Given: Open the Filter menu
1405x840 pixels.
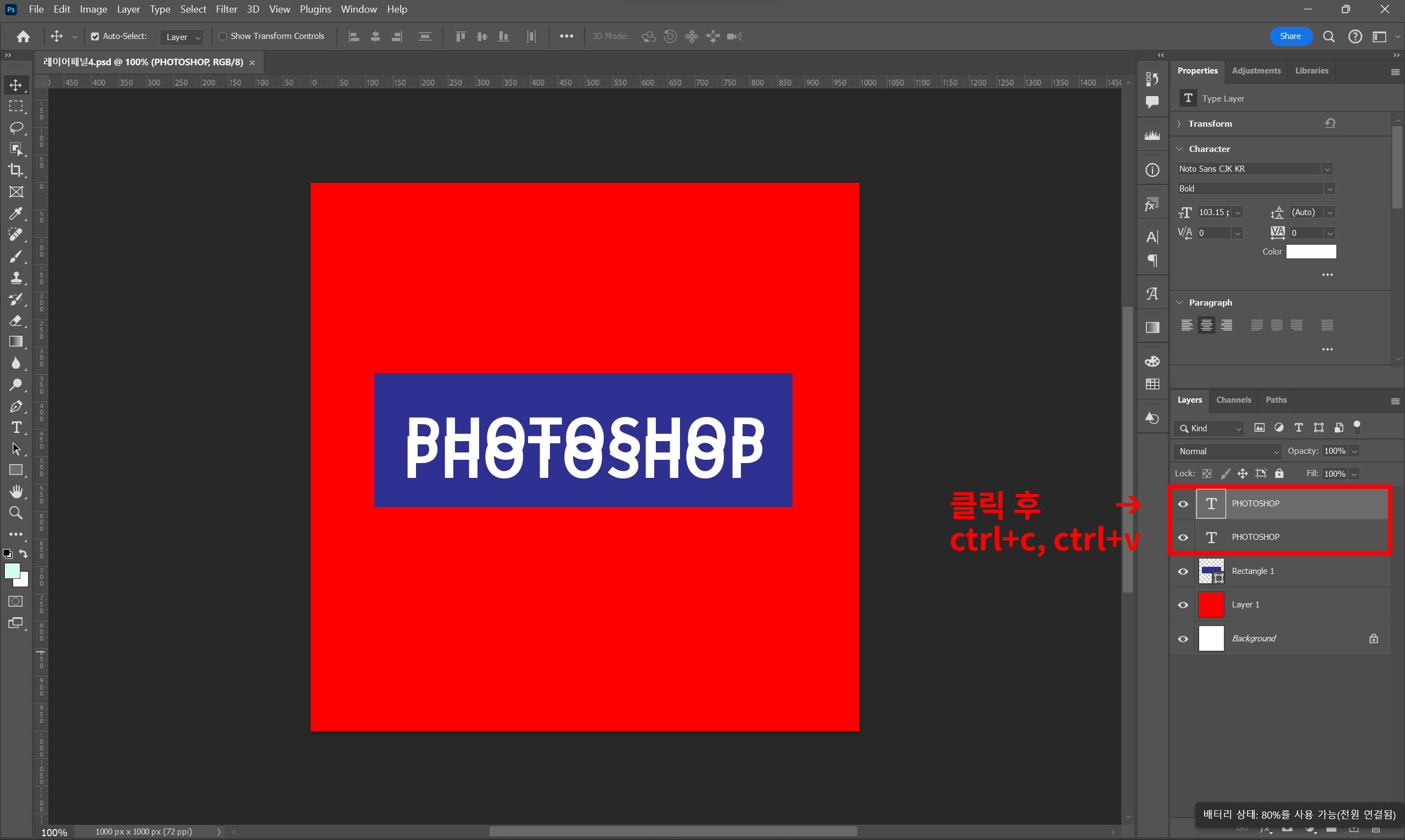Looking at the screenshot, I should point(227,9).
